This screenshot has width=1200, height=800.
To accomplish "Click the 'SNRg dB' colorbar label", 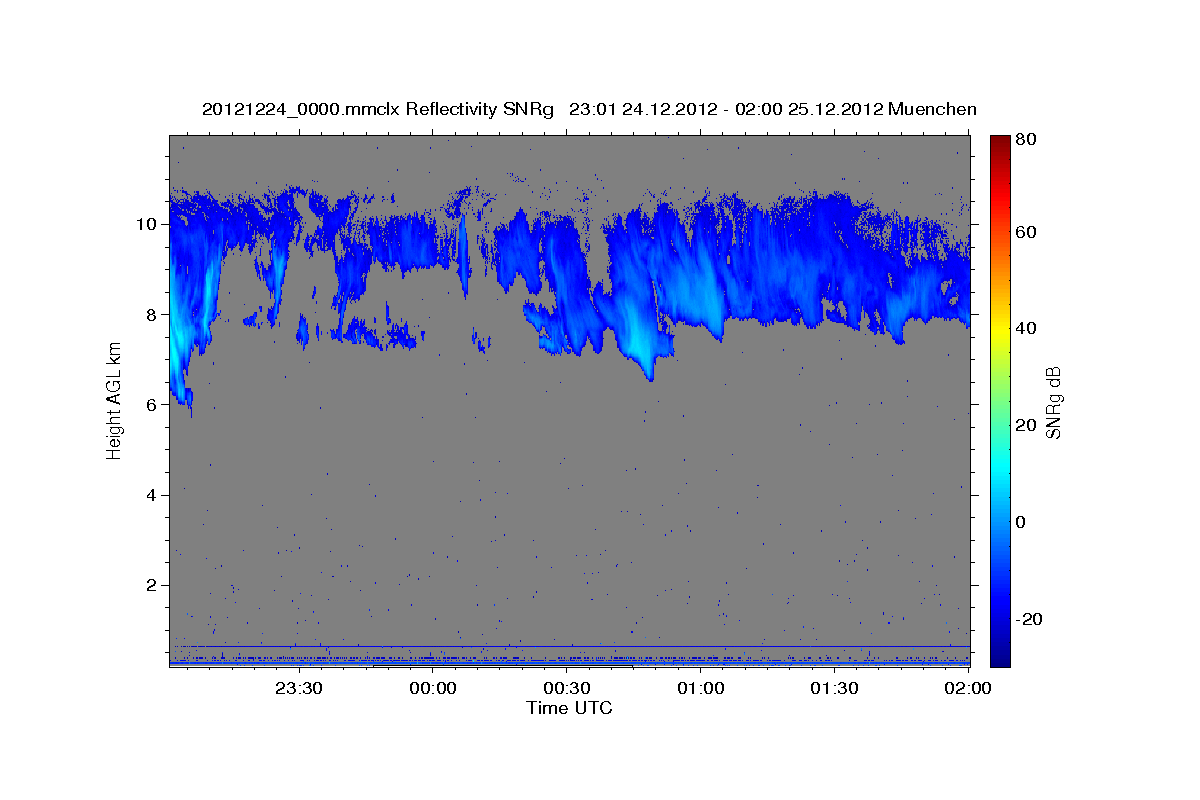I will 1053,402.
